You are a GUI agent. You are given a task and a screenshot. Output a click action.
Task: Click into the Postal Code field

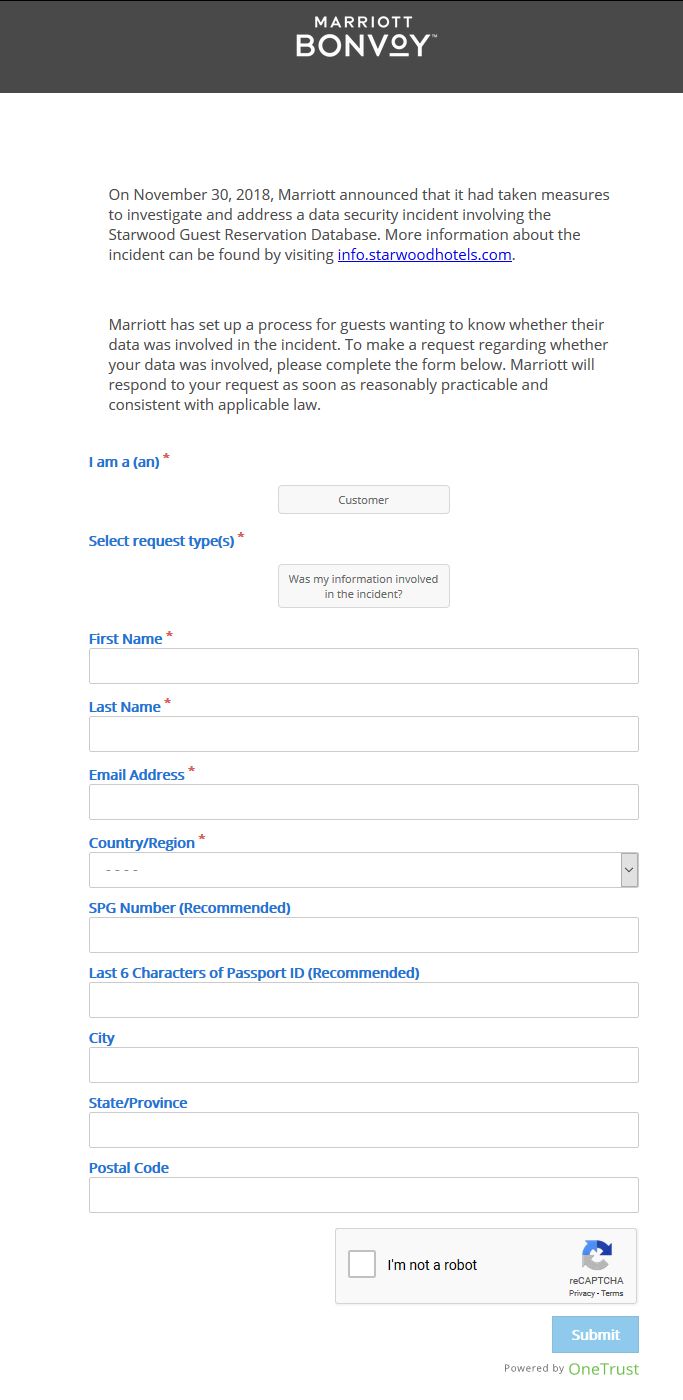(x=364, y=1195)
